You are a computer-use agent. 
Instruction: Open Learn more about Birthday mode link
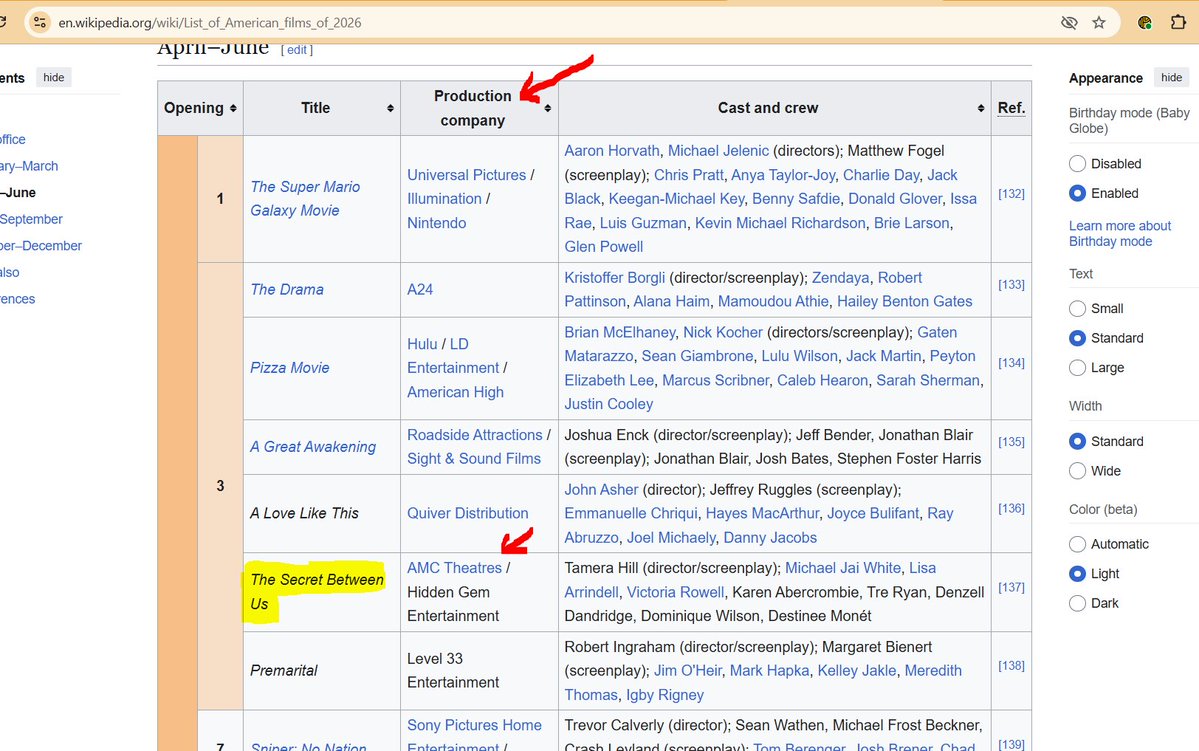(x=1119, y=233)
